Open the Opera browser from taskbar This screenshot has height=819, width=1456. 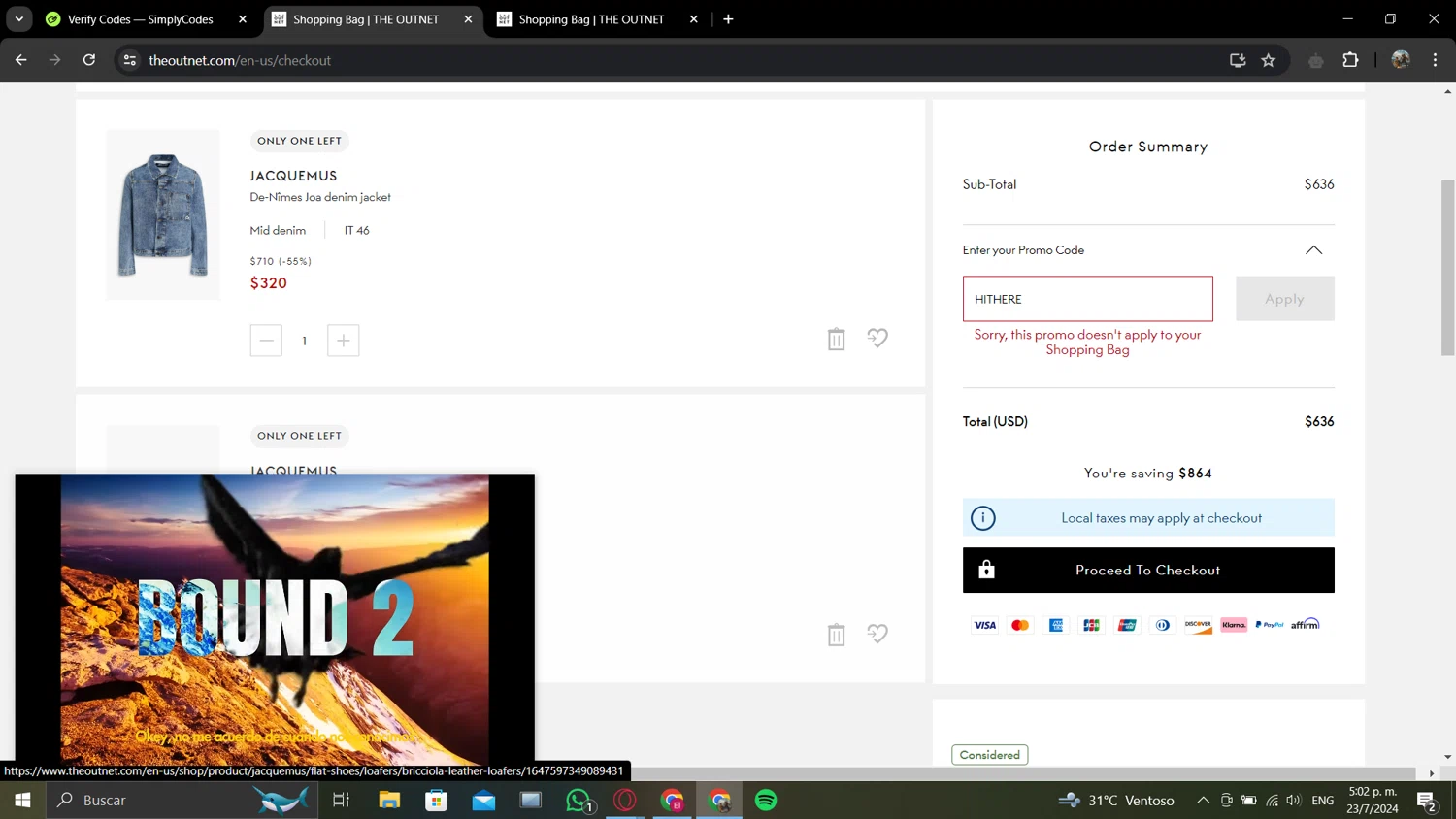625,800
